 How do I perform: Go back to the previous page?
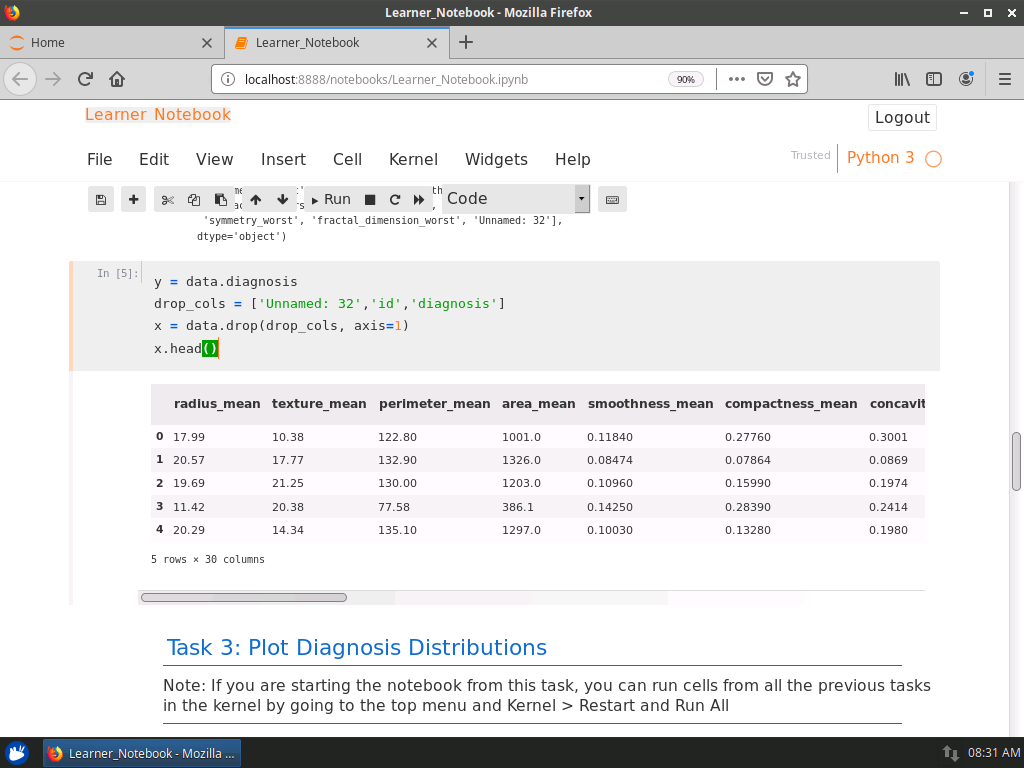20,79
